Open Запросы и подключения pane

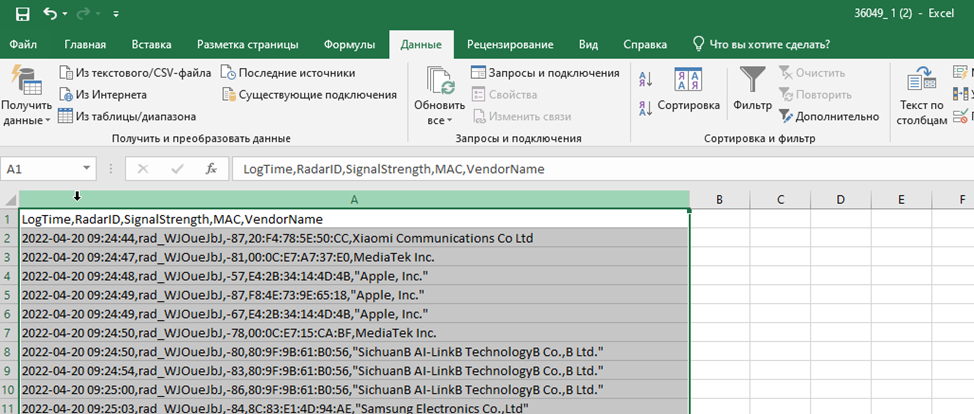[545, 73]
